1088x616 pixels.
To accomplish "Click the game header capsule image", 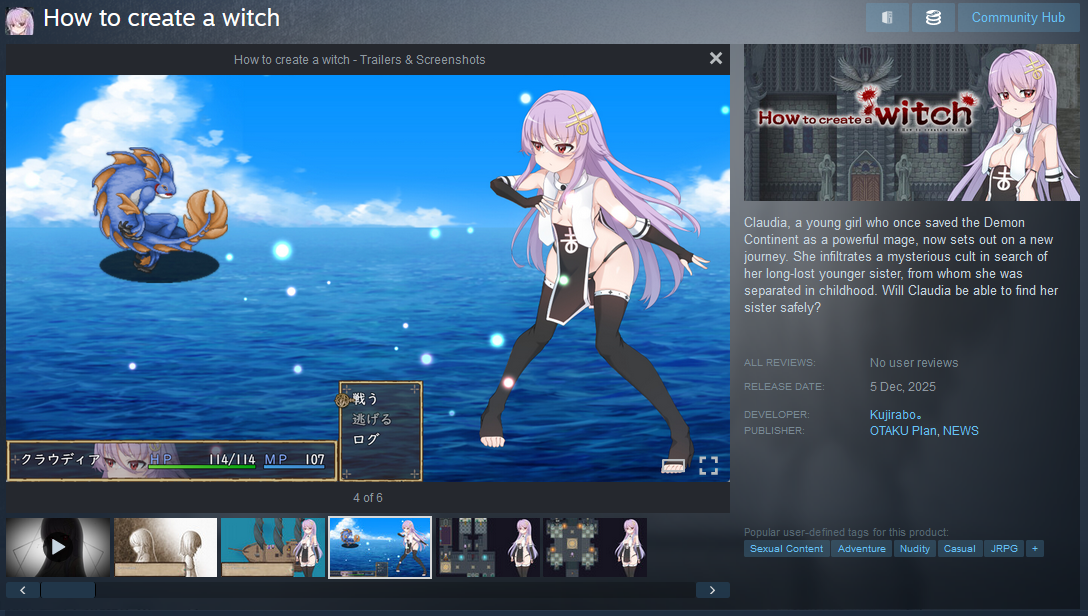I will coord(912,123).
